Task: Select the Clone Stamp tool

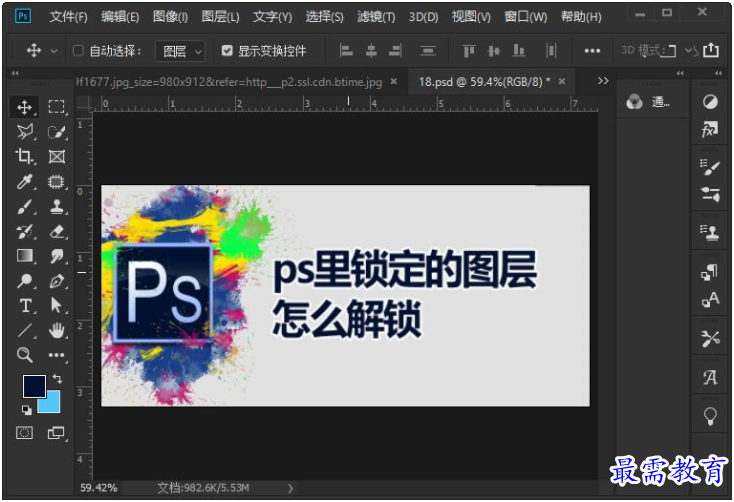Action: click(57, 206)
